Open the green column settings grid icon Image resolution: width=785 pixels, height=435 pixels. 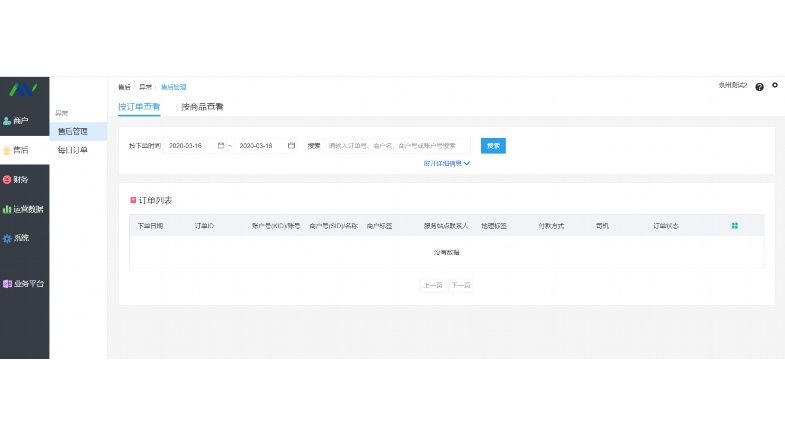click(735, 226)
